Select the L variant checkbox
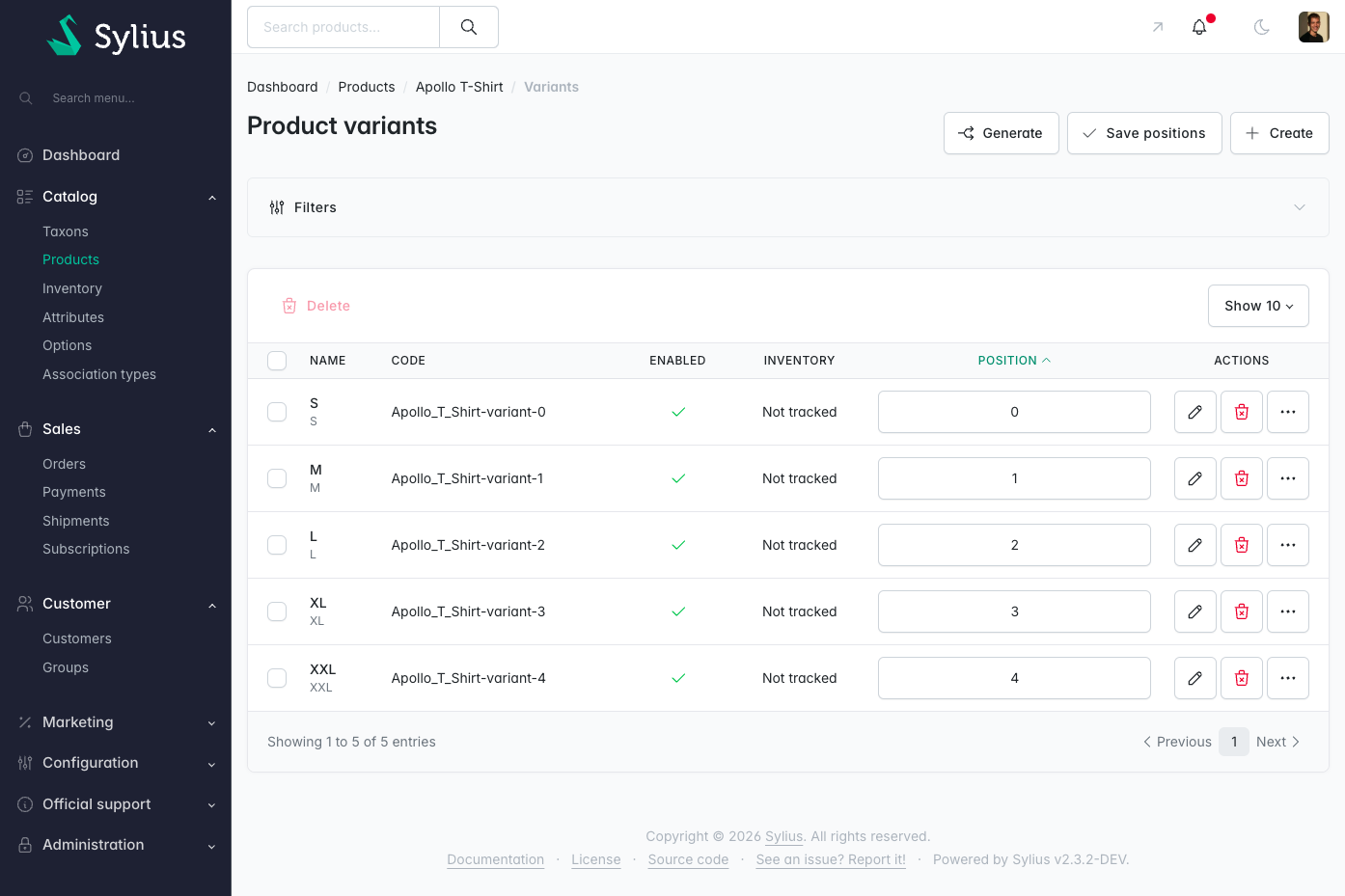 pos(277,545)
